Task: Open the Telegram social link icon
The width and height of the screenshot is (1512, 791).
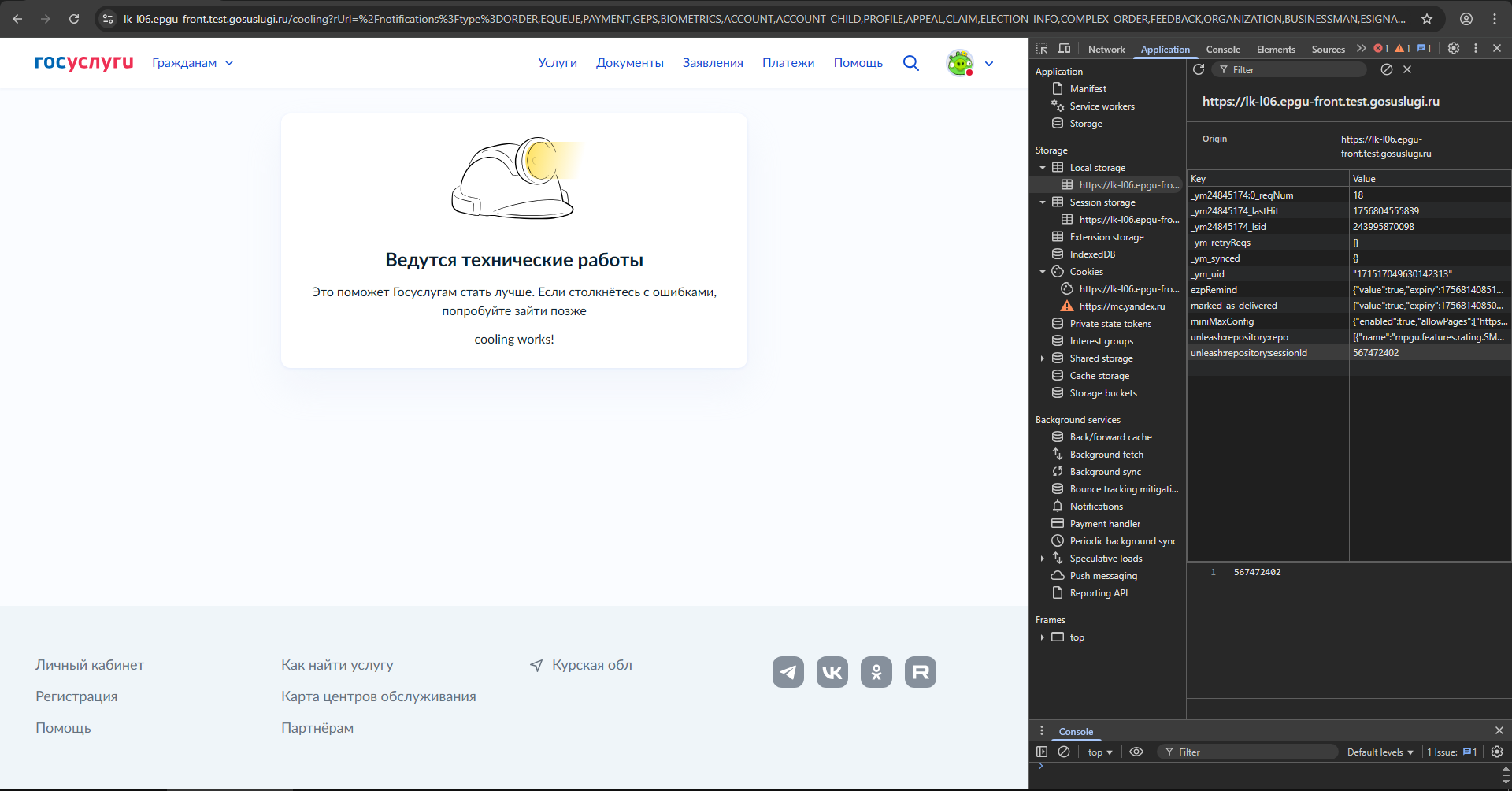Action: tap(788, 672)
